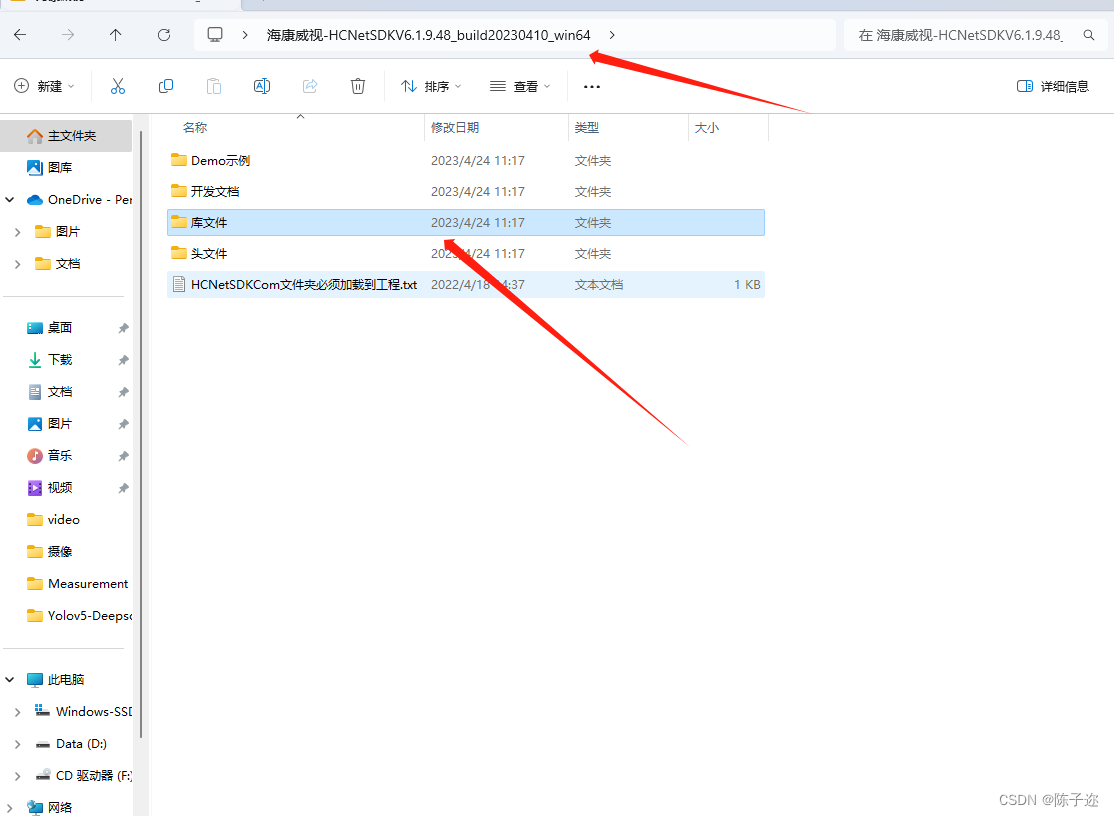Click the Cut scissors icon
1114x816 pixels.
click(118, 86)
